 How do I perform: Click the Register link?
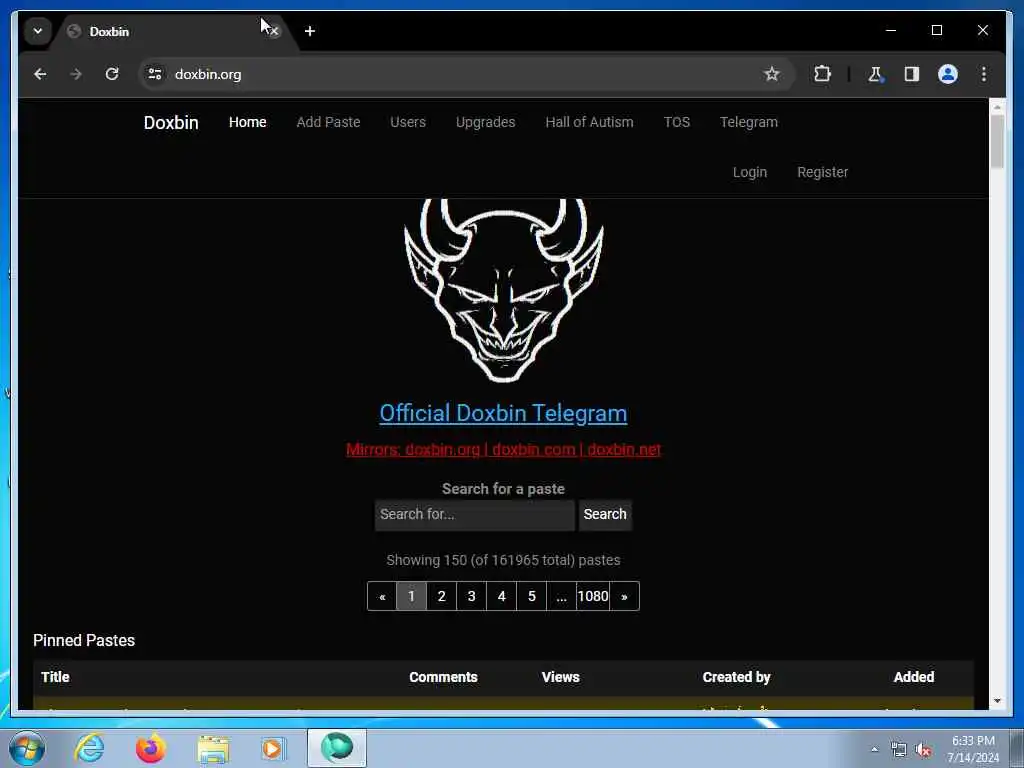pos(823,172)
